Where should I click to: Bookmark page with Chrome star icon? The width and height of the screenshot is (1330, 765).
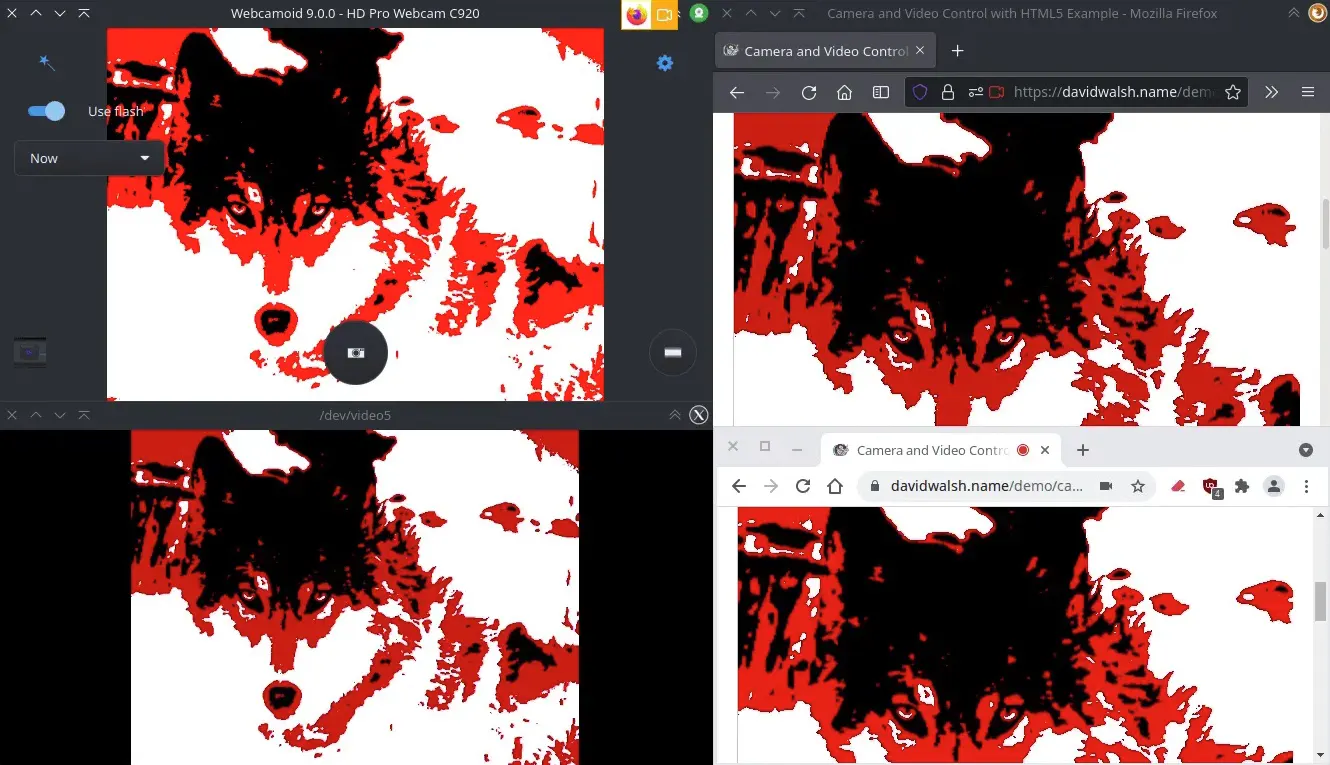coord(1138,486)
